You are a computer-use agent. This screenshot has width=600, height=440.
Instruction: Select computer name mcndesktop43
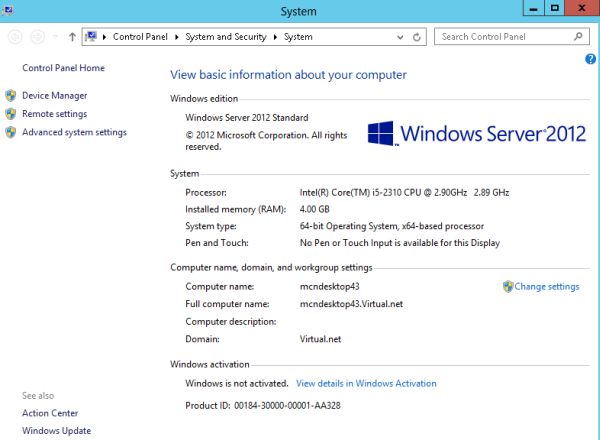pos(329,287)
